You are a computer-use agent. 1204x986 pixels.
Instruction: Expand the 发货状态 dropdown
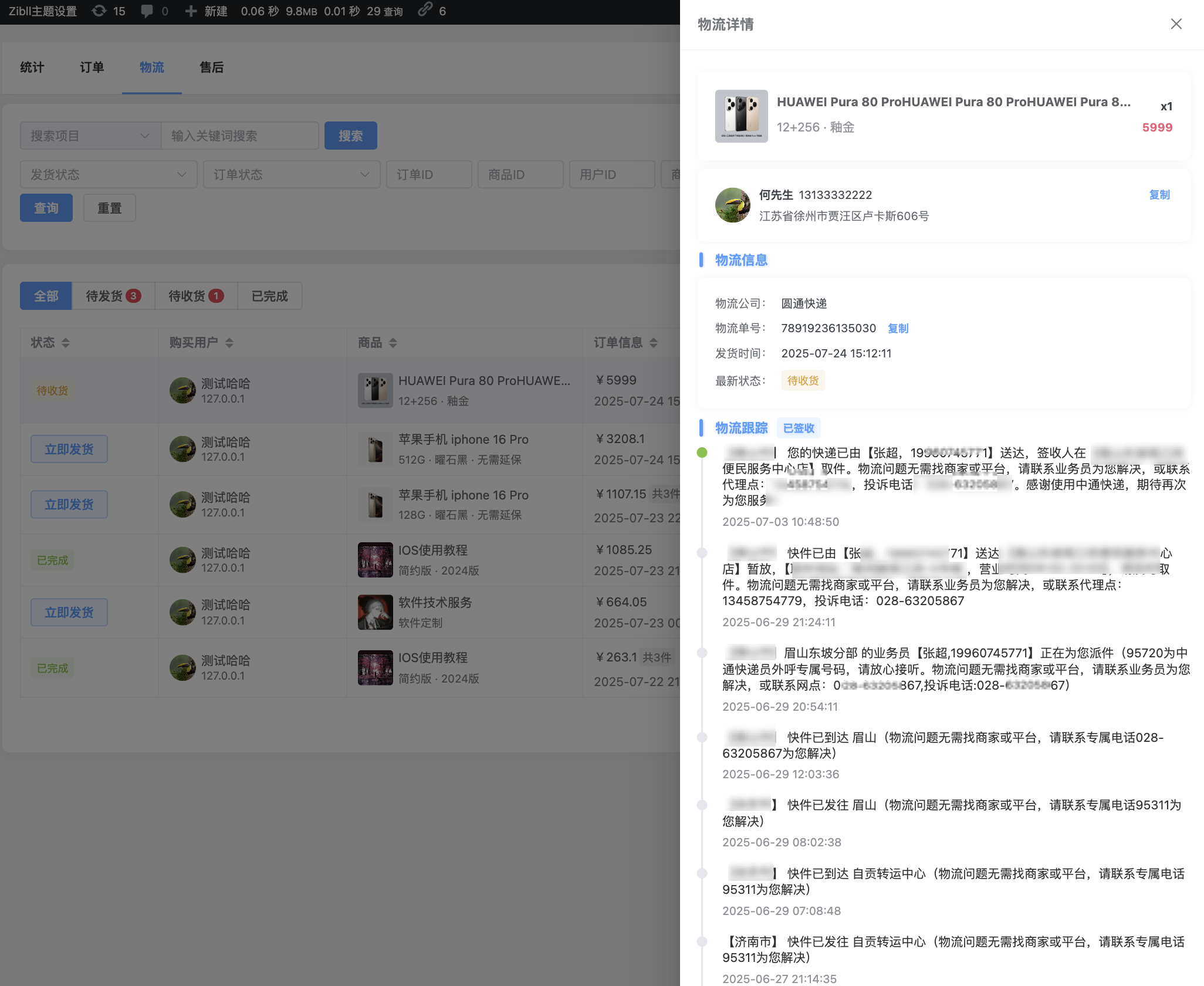[109, 174]
